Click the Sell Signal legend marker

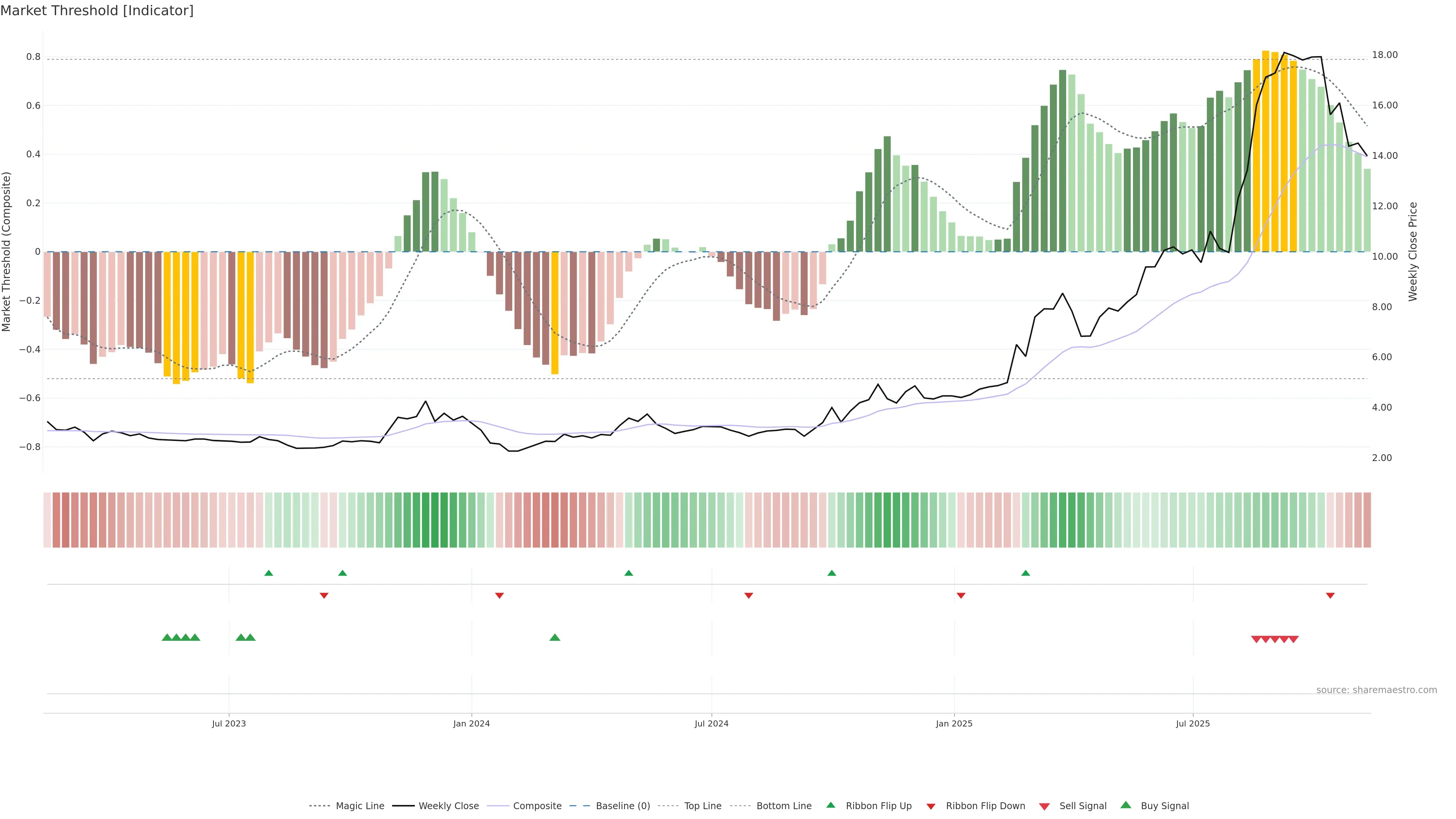click(1044, 806)
